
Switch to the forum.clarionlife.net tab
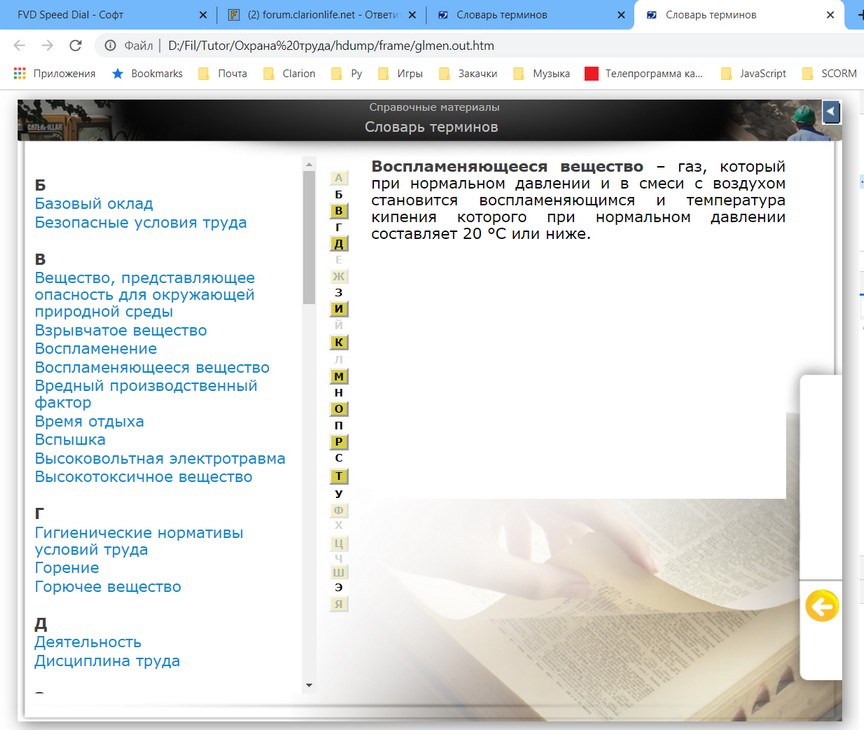[320, 15]
